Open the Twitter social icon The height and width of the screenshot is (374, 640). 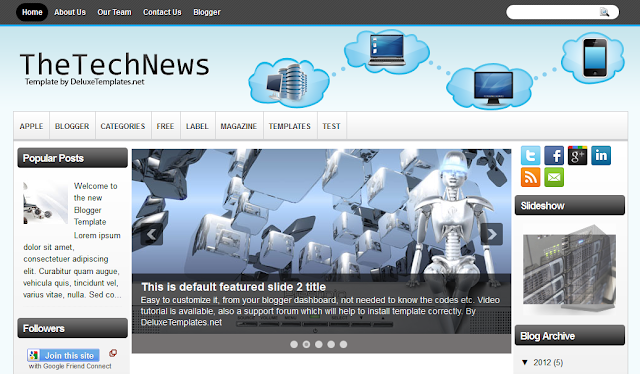click(530, 156)
